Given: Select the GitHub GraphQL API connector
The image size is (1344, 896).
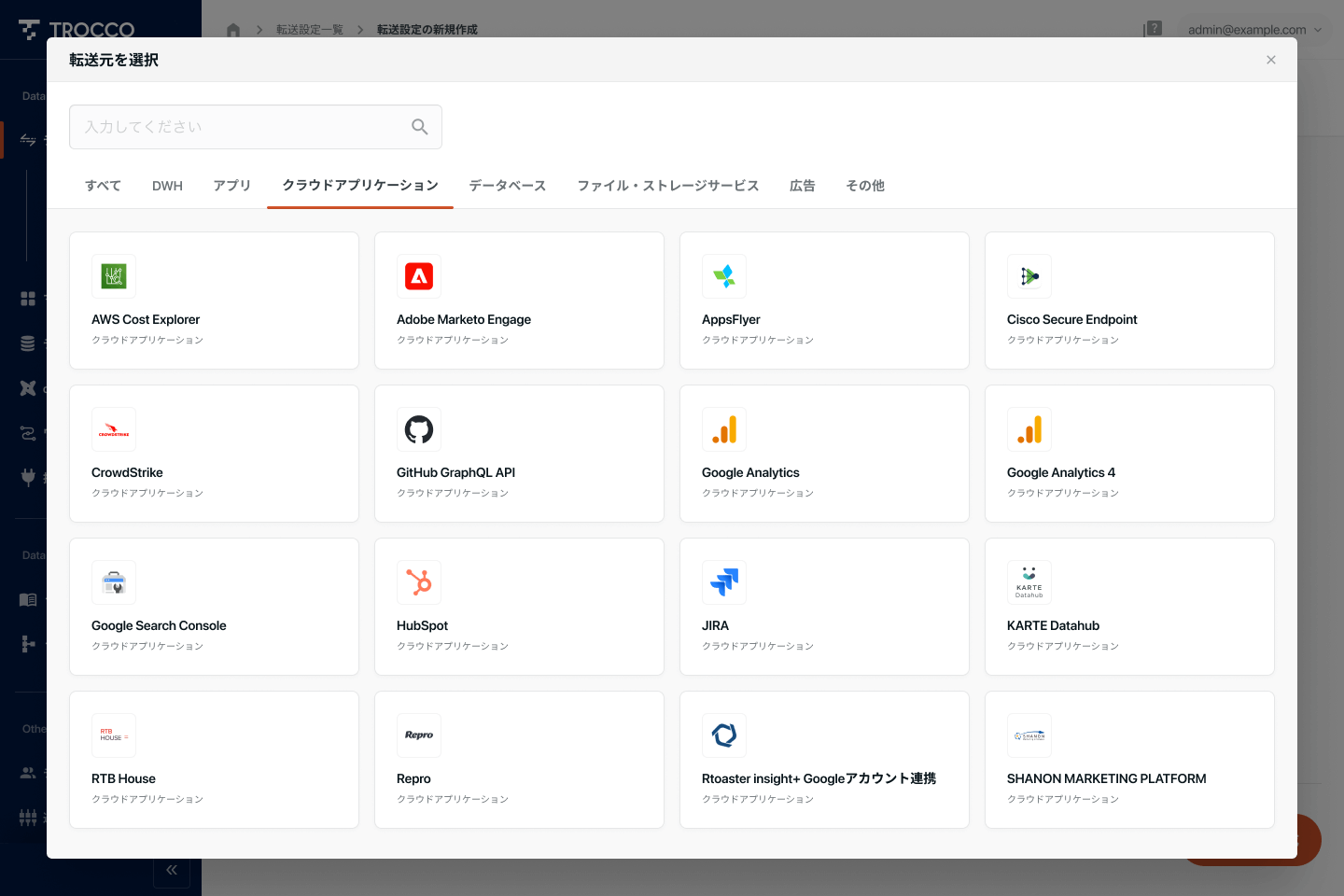Looking at the screenshot, I should [x=519, y=454].
